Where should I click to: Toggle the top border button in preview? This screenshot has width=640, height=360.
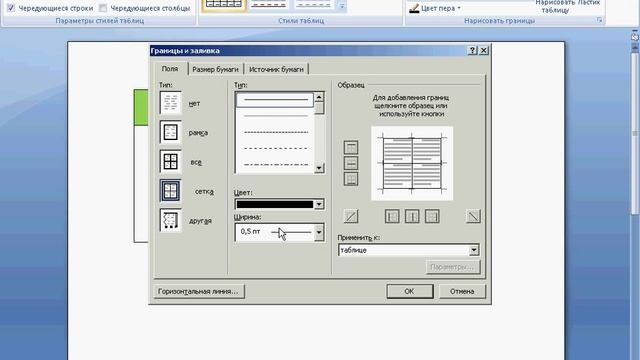point(351,147)
